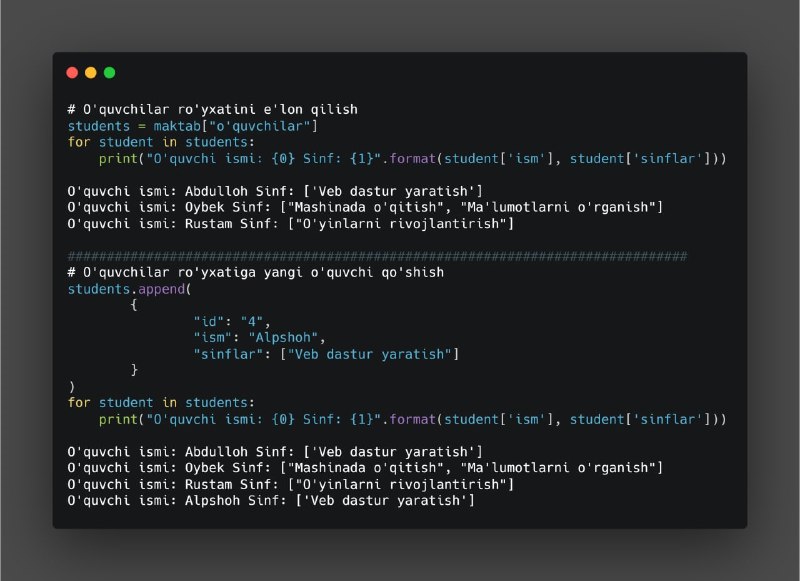Click the "sinflar" key in the dictionary
The width and height of the screenshot is (800, 581).
pos(228,354)
